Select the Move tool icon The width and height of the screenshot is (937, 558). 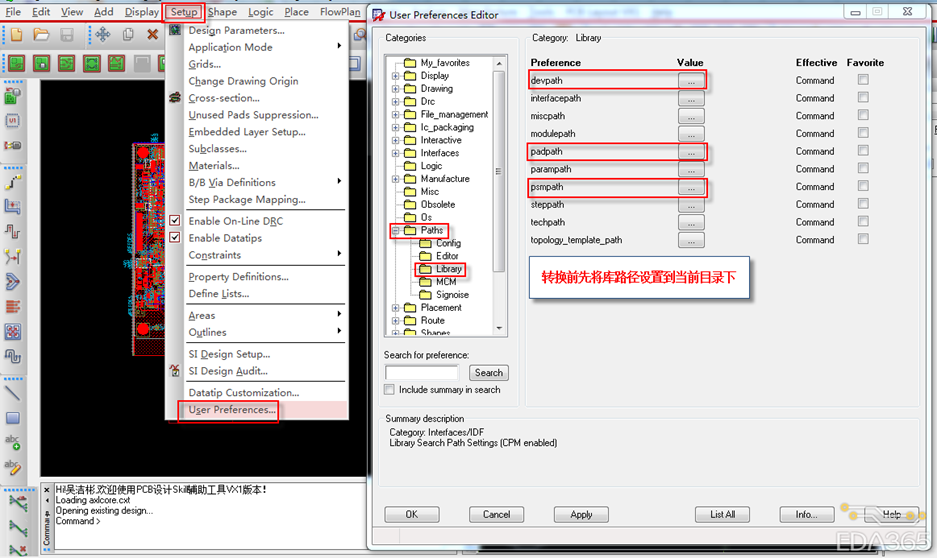click(x=102, y=35)
